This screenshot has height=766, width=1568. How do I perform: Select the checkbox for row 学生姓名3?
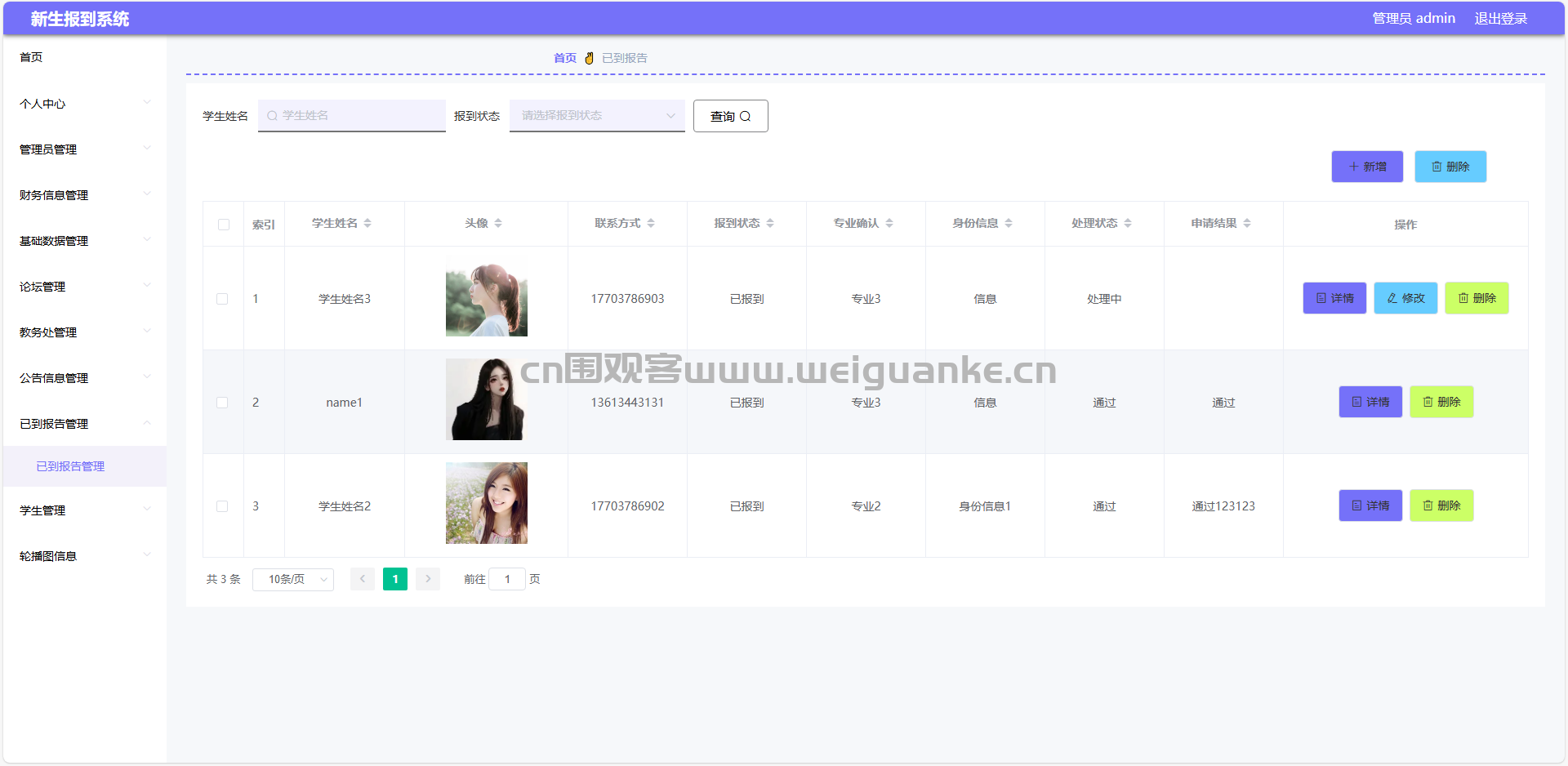click(222, 299)
